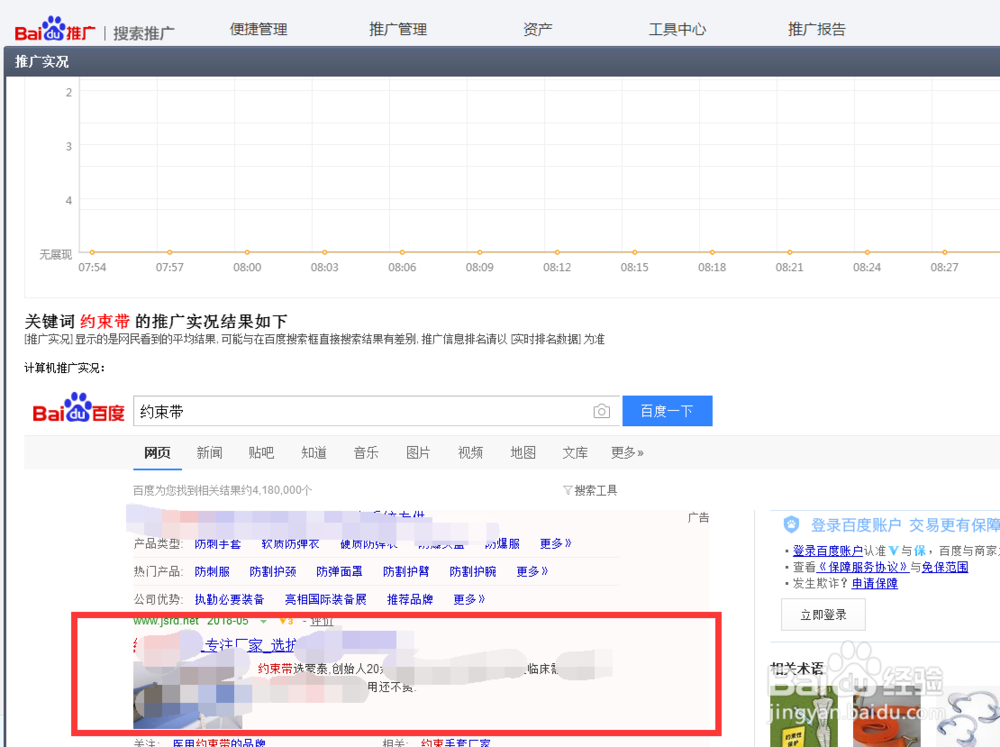This screenshot has width=1000, height=747.
Task: Open 搜索工具 filter
Action: [590, 491]
